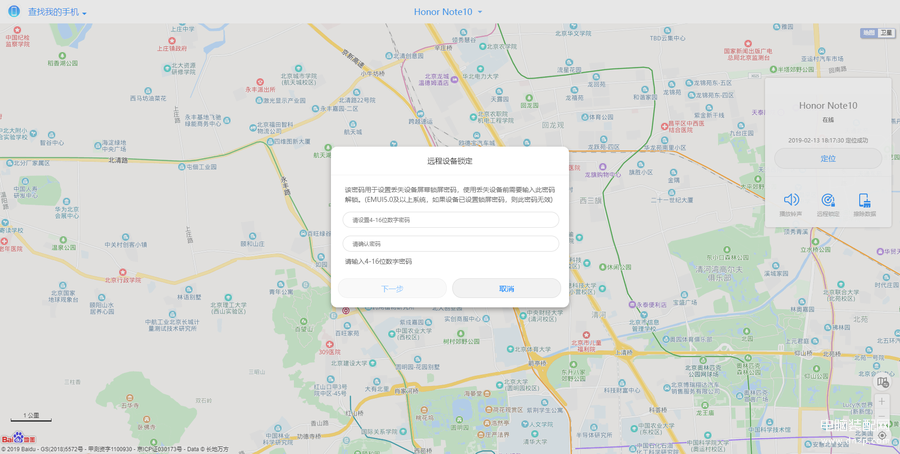Click the Huawei cloud logo icon
900x454 pixels.
point(14,11)
